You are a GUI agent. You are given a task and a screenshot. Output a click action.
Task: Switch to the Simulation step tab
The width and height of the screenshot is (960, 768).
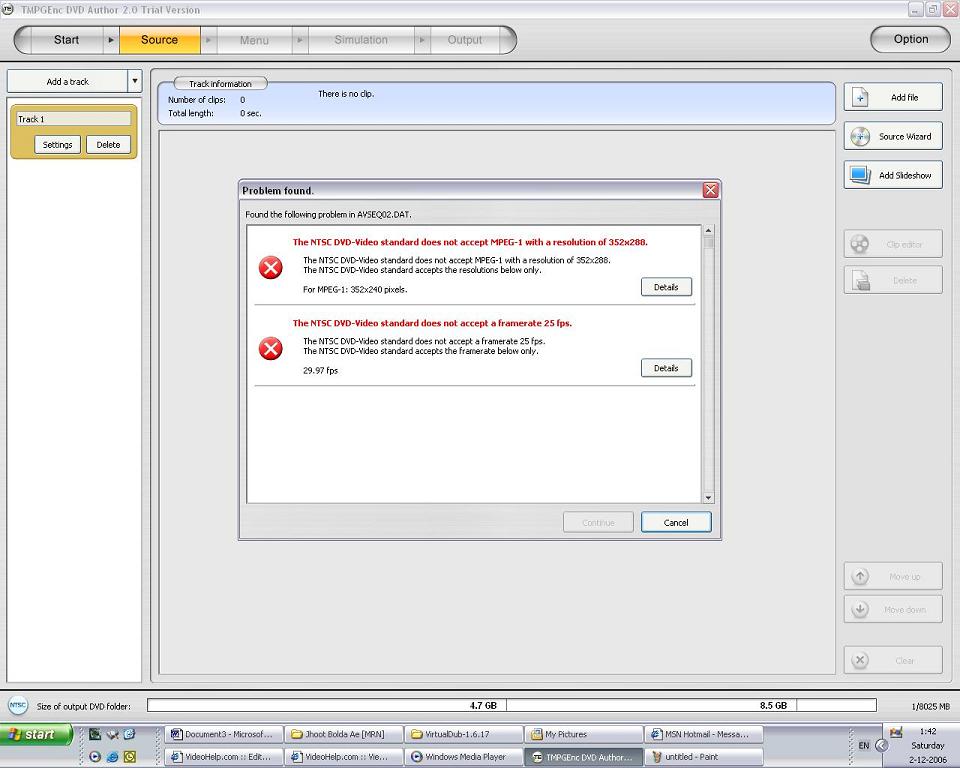tap(361, 40)
